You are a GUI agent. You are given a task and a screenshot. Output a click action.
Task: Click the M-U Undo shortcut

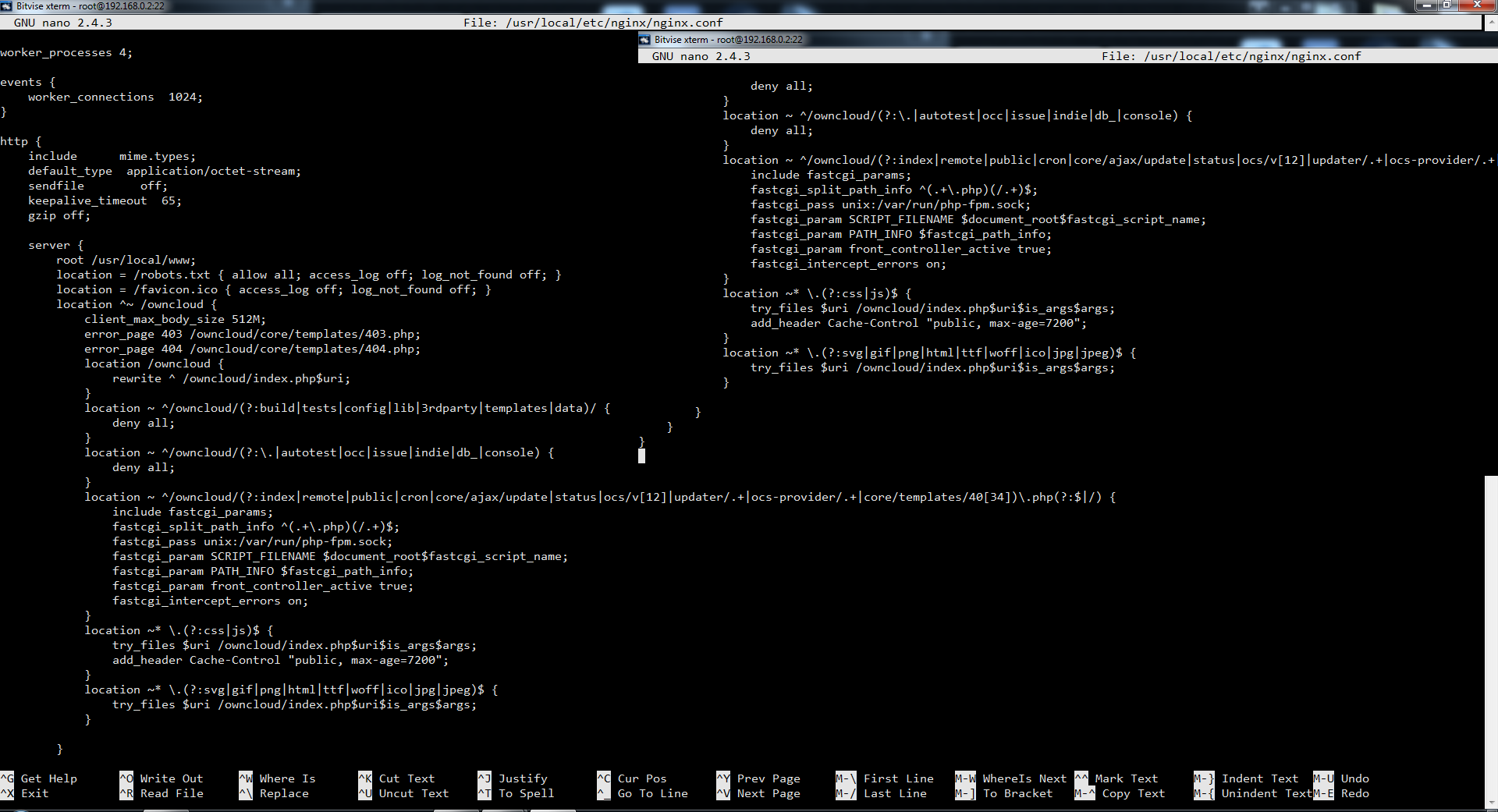(1341, 778)
